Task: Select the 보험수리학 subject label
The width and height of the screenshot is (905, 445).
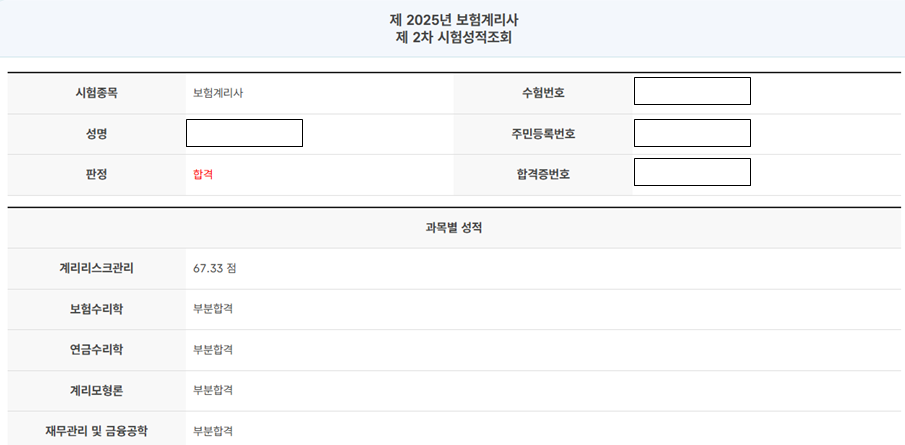Action: point(96,309)
